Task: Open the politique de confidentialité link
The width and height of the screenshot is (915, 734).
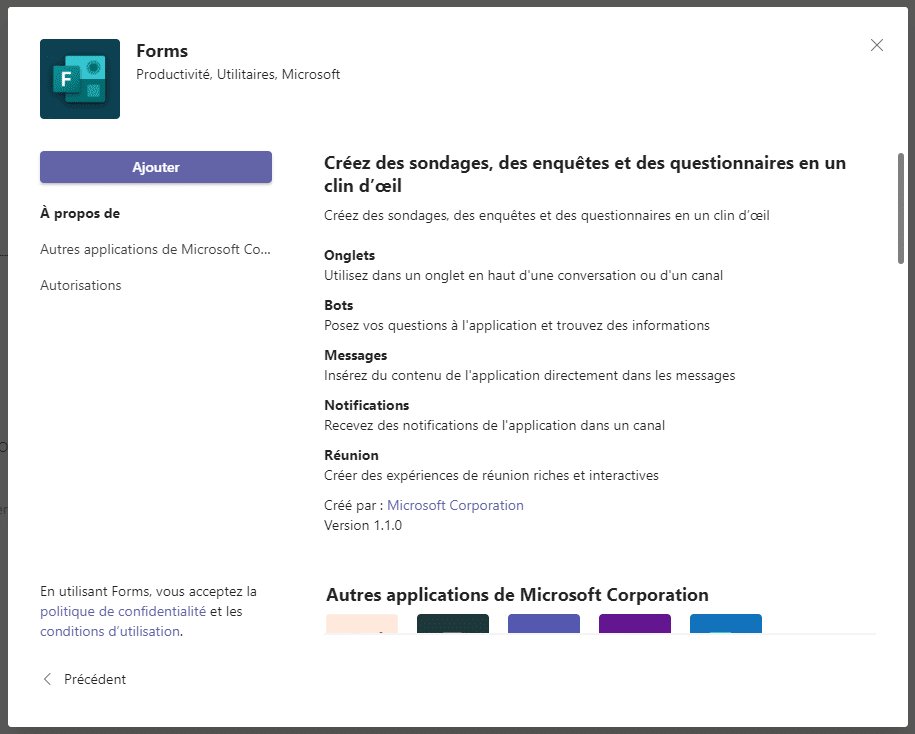Action: pos(123,611)
